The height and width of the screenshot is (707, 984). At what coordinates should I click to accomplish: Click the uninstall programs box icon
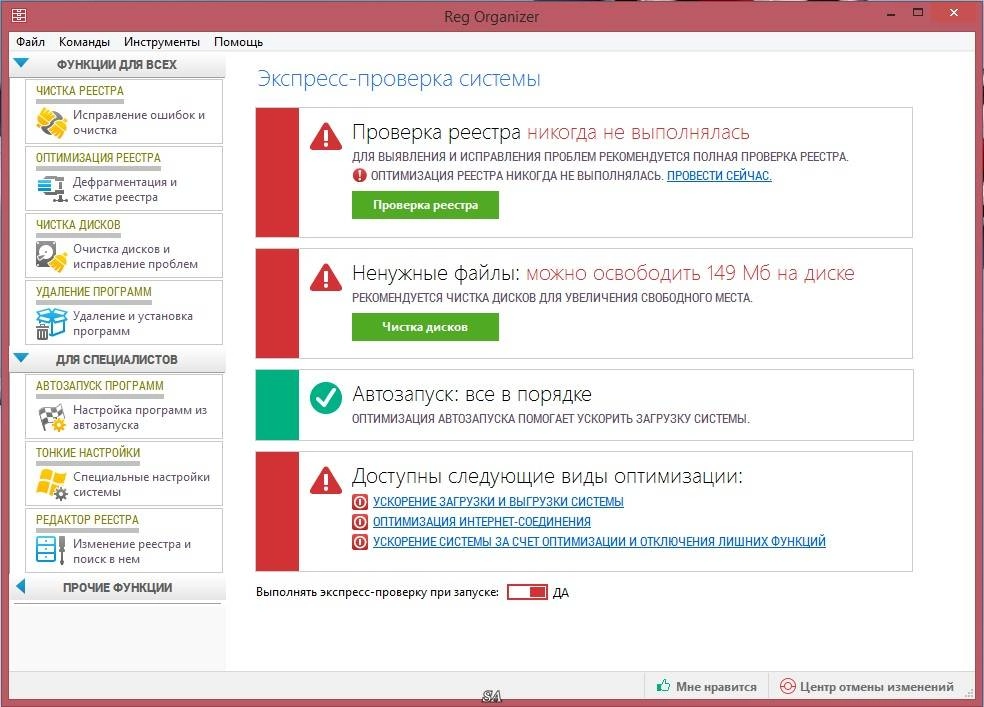[x=51, y=323]
